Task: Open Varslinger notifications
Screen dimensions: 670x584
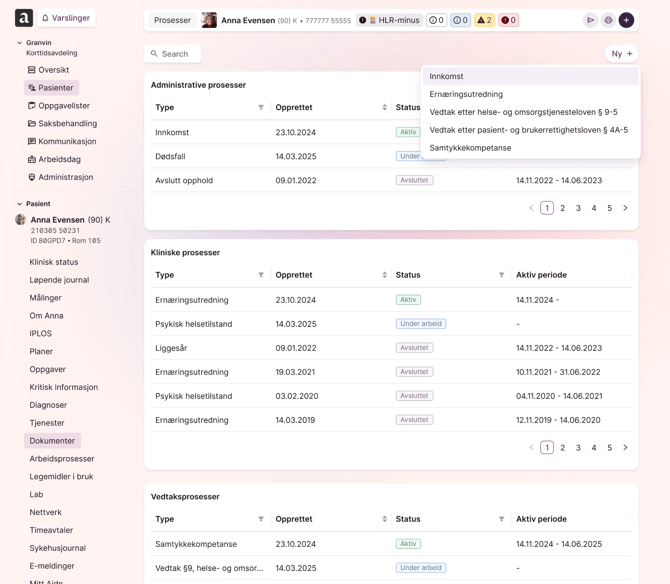Action: pos(66,18)
